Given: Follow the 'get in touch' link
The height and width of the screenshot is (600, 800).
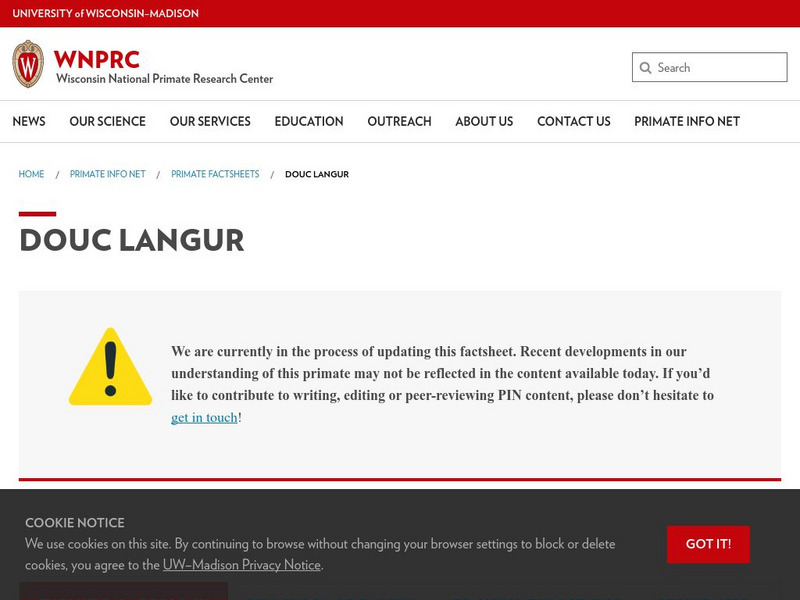Looking at the screenshot, I should pyautogui.click(x=204, y=417).
